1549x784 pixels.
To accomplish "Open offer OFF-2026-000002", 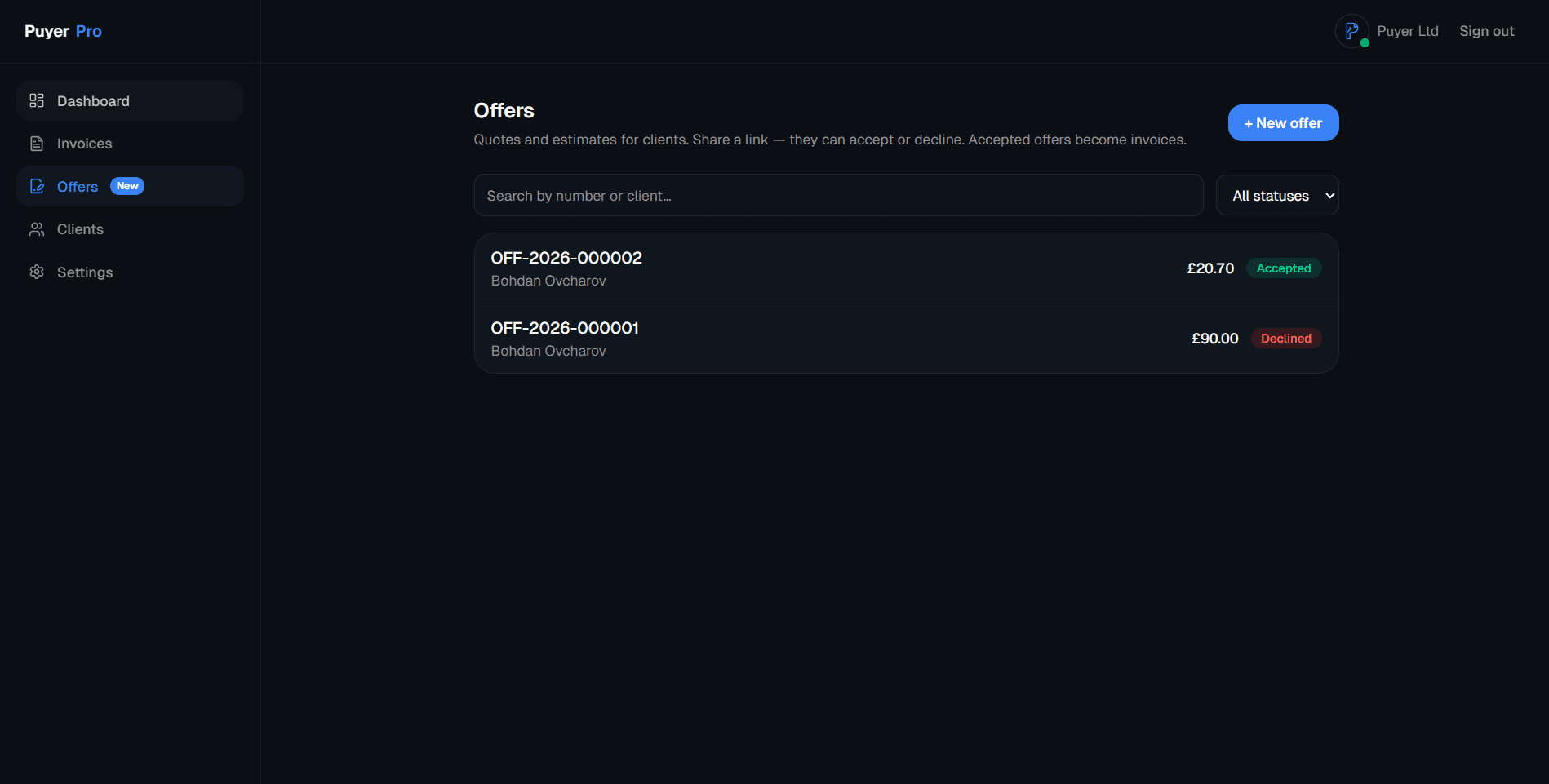I will [566, 259].
